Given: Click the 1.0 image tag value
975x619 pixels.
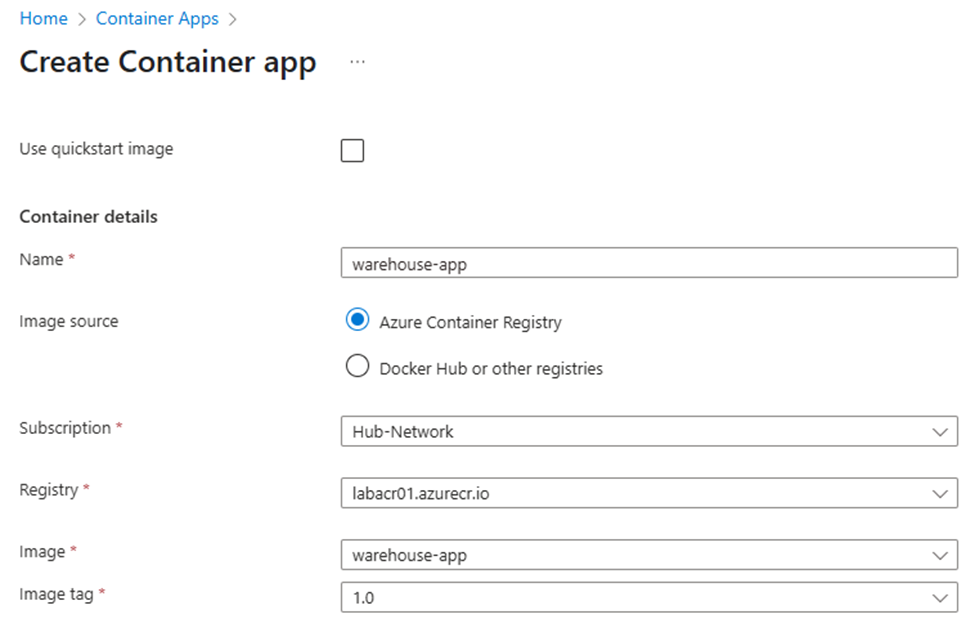Looking at the screenshot, I should point(364,598).
